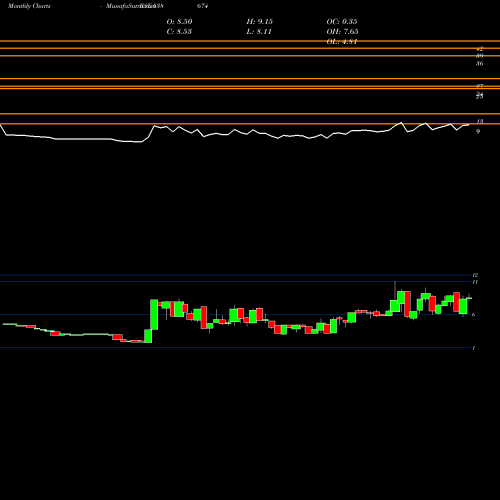Click the '11' price axis label

click(475, 282)
